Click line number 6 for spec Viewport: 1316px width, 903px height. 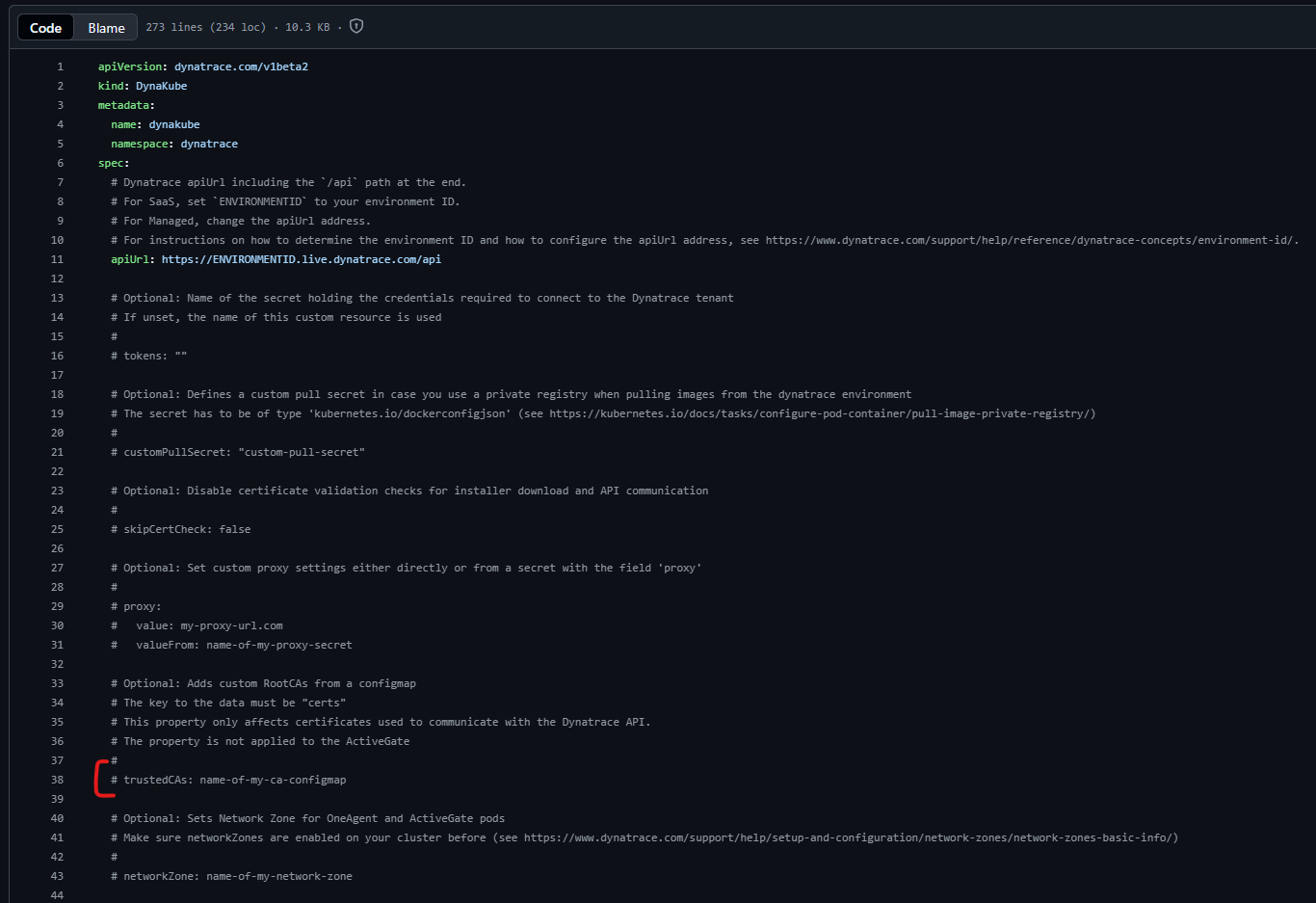click(x=60, y=163)
